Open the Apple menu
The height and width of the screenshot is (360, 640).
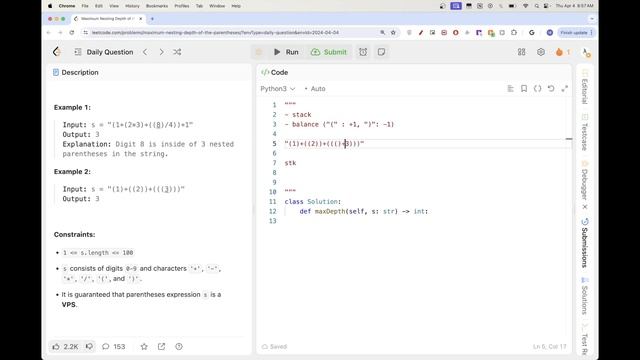50,6
